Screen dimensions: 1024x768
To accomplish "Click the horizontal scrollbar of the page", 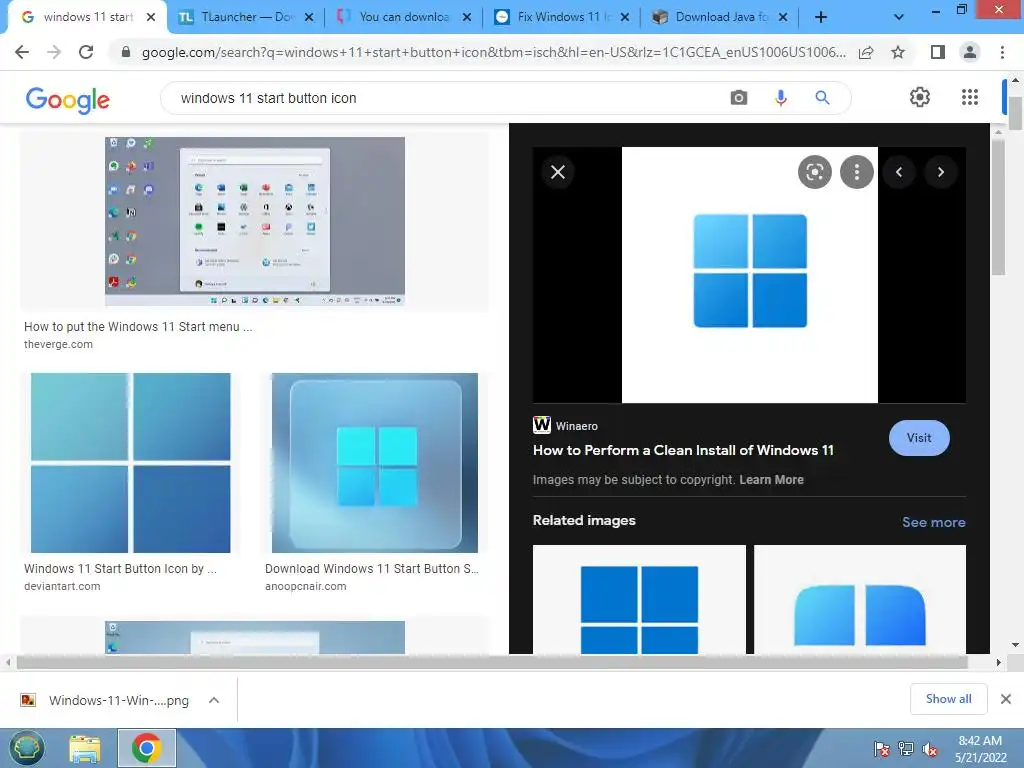I will point(492,662).
